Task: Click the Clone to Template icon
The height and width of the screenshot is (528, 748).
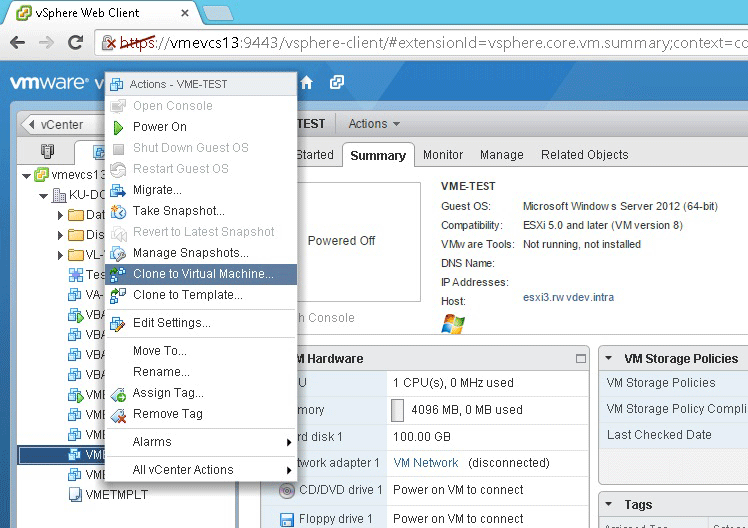Action: [118, 295]
